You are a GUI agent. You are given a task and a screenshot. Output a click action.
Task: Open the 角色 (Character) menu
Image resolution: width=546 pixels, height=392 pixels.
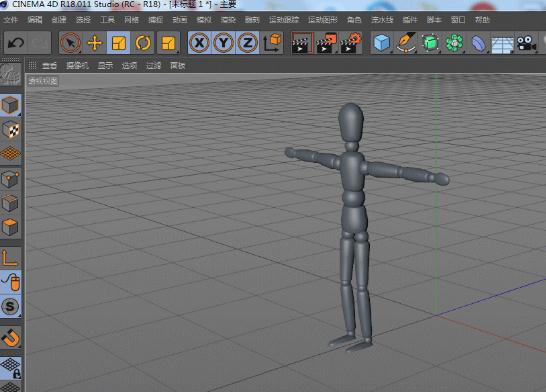click(354, 20)
